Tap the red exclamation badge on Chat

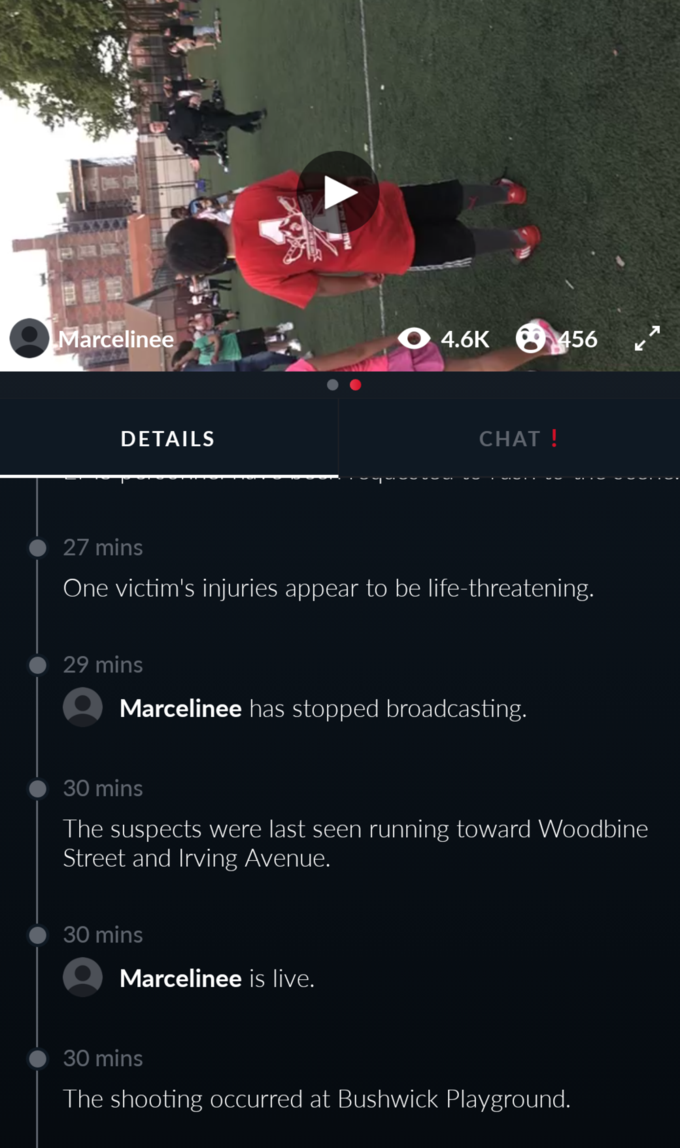[554, 438]
